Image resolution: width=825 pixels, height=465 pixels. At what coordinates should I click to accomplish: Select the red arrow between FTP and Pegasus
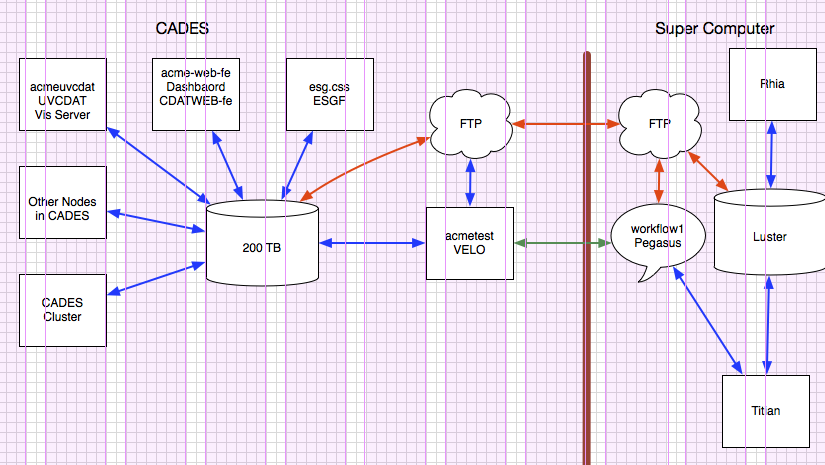point(659,181)
